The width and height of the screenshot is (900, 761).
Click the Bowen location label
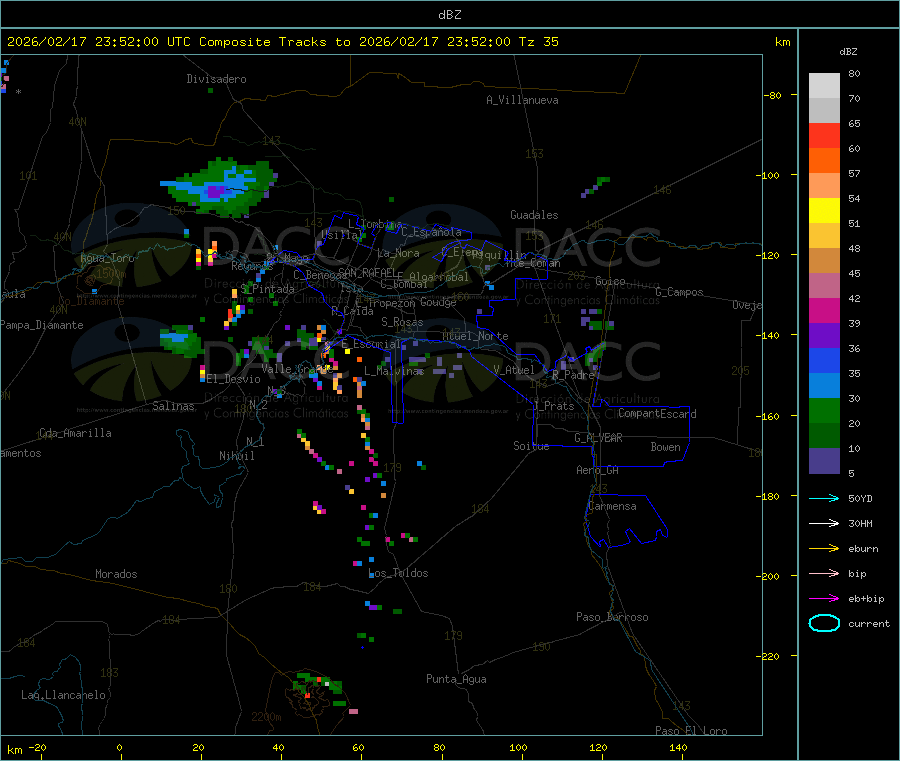pyautogui.click(x=666, y=447)
